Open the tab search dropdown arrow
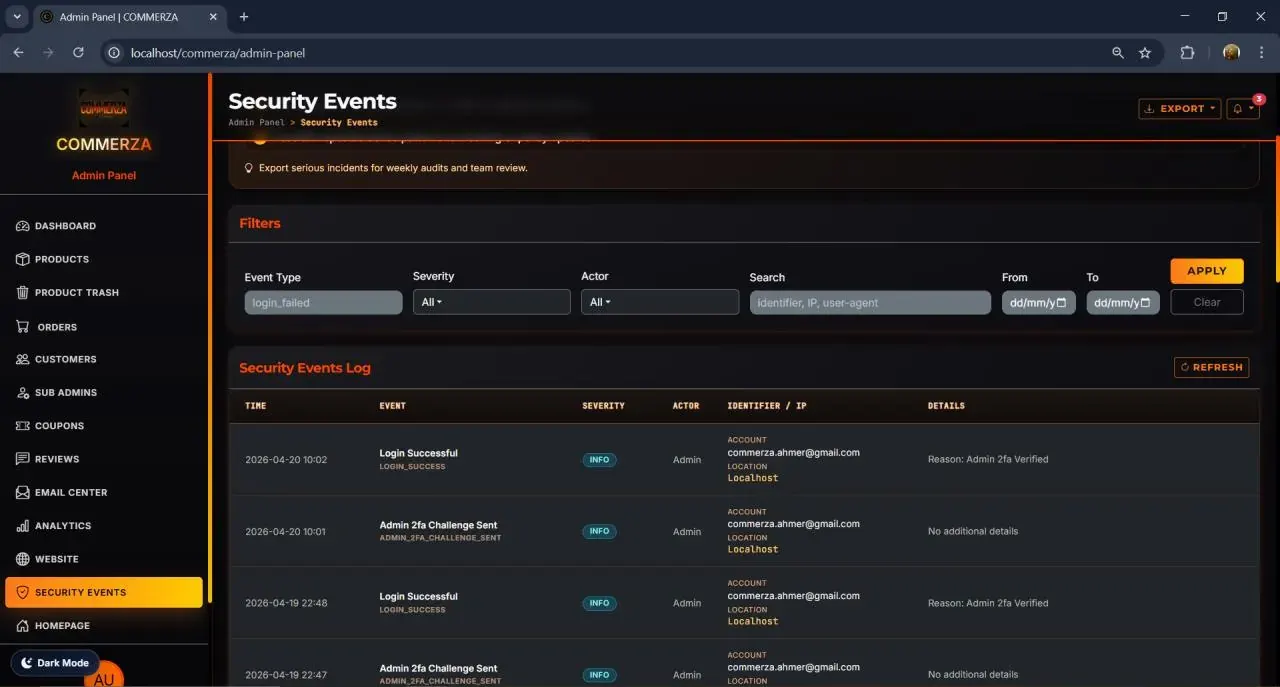This screenshot has width=1280, height=687. (x=17, y=17)
